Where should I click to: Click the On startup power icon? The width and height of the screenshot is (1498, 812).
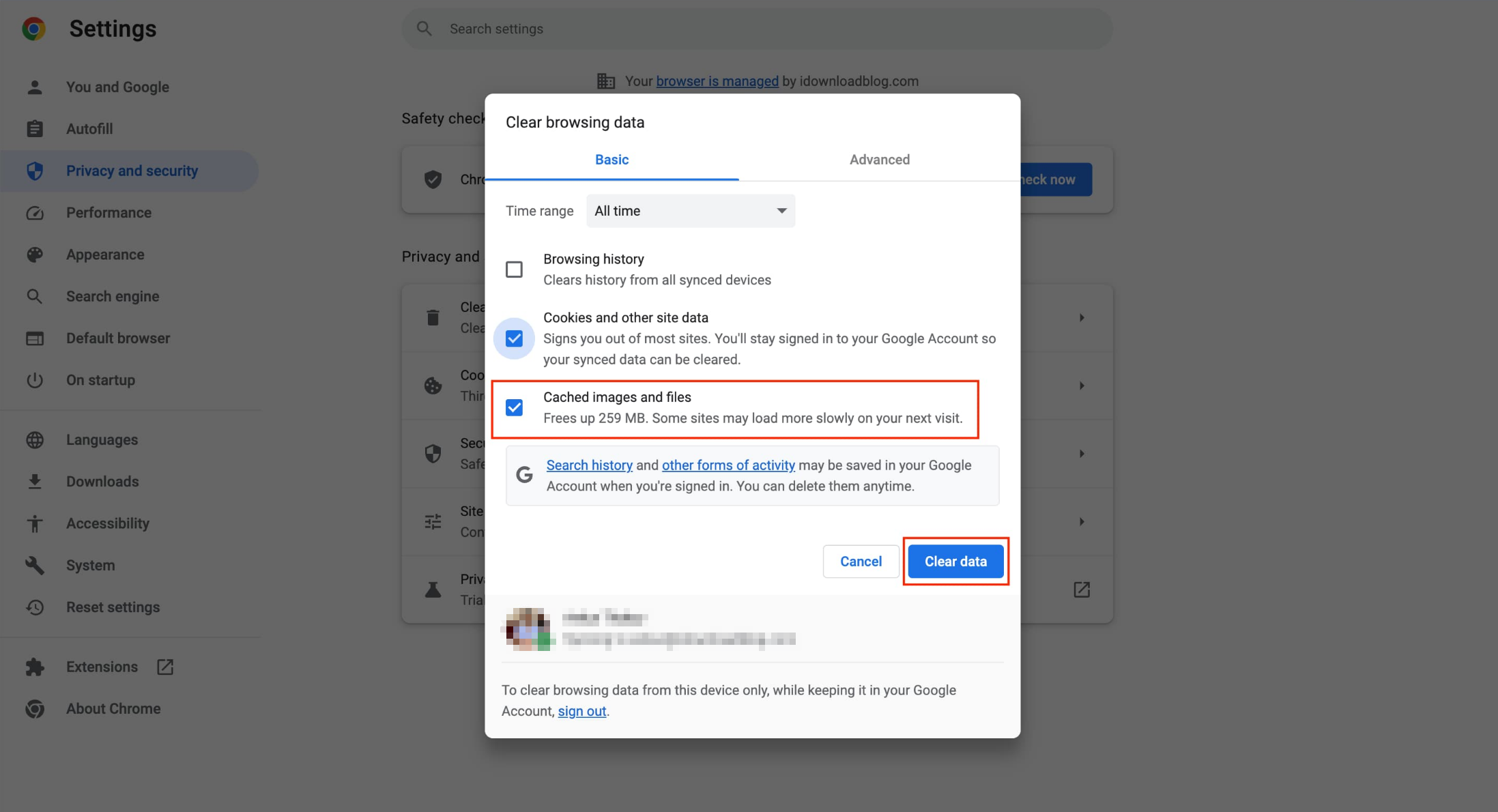[x=35, y=380]
